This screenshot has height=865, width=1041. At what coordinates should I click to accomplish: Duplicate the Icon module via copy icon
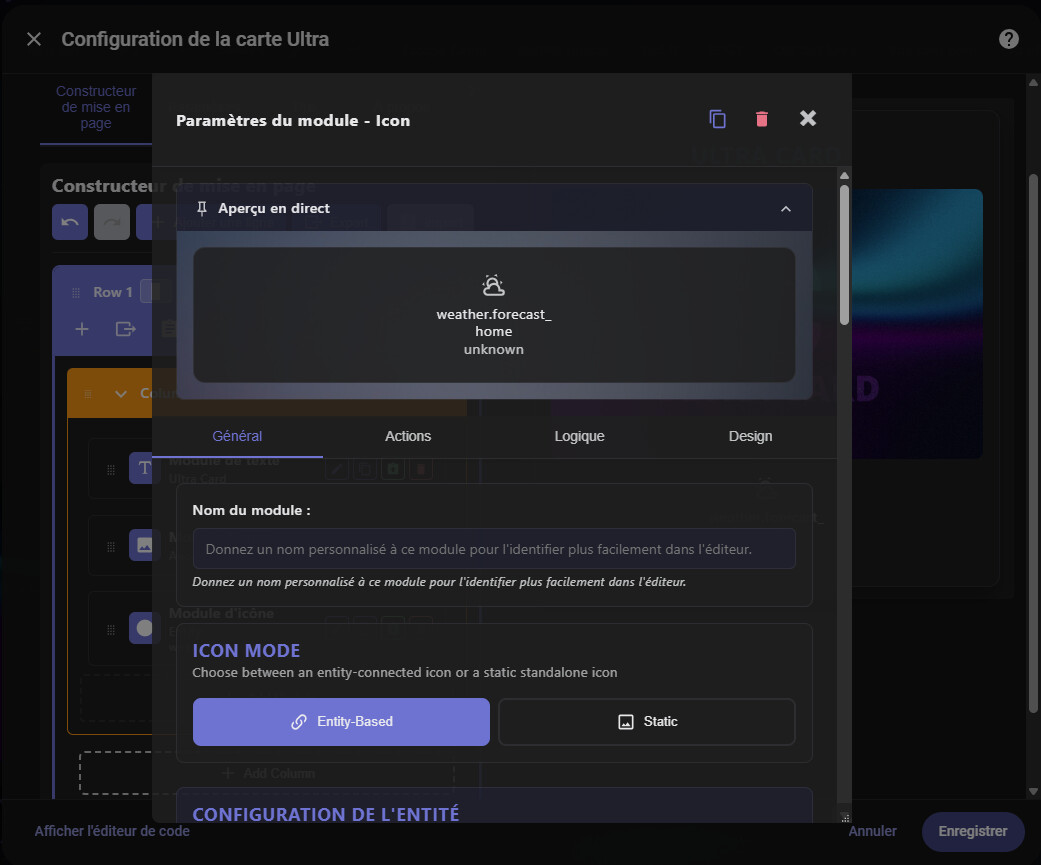(717, 119)
